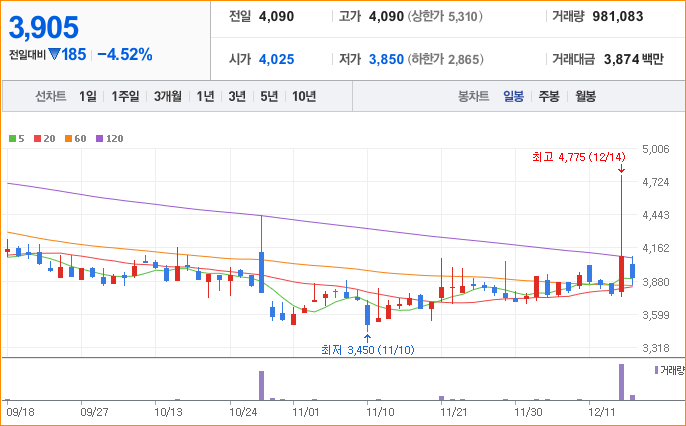Click the 5,006 price axis label
This screenshot has width=686, height=426.
pyautogui.click(x=656, y=149)
